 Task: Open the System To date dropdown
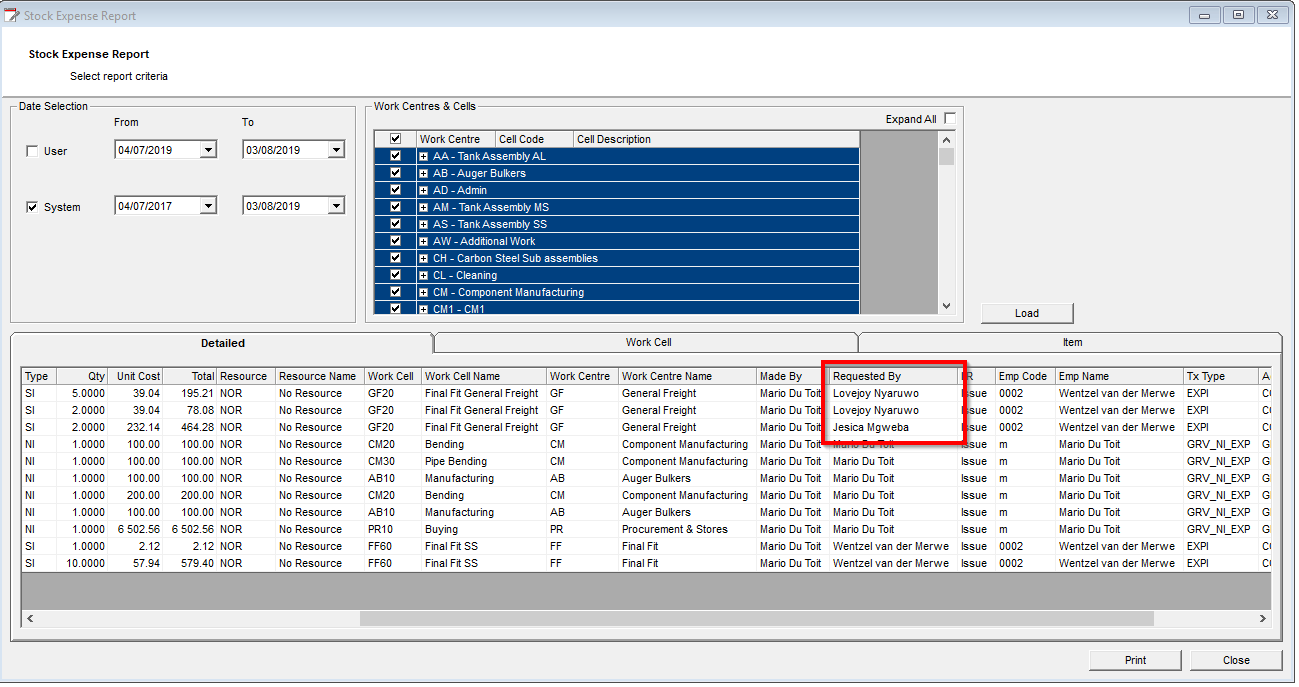(x=336, y=206)
